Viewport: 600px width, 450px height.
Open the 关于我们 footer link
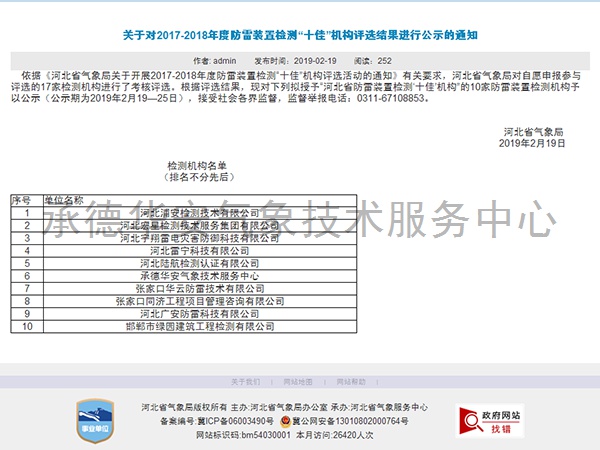point(245,381)
